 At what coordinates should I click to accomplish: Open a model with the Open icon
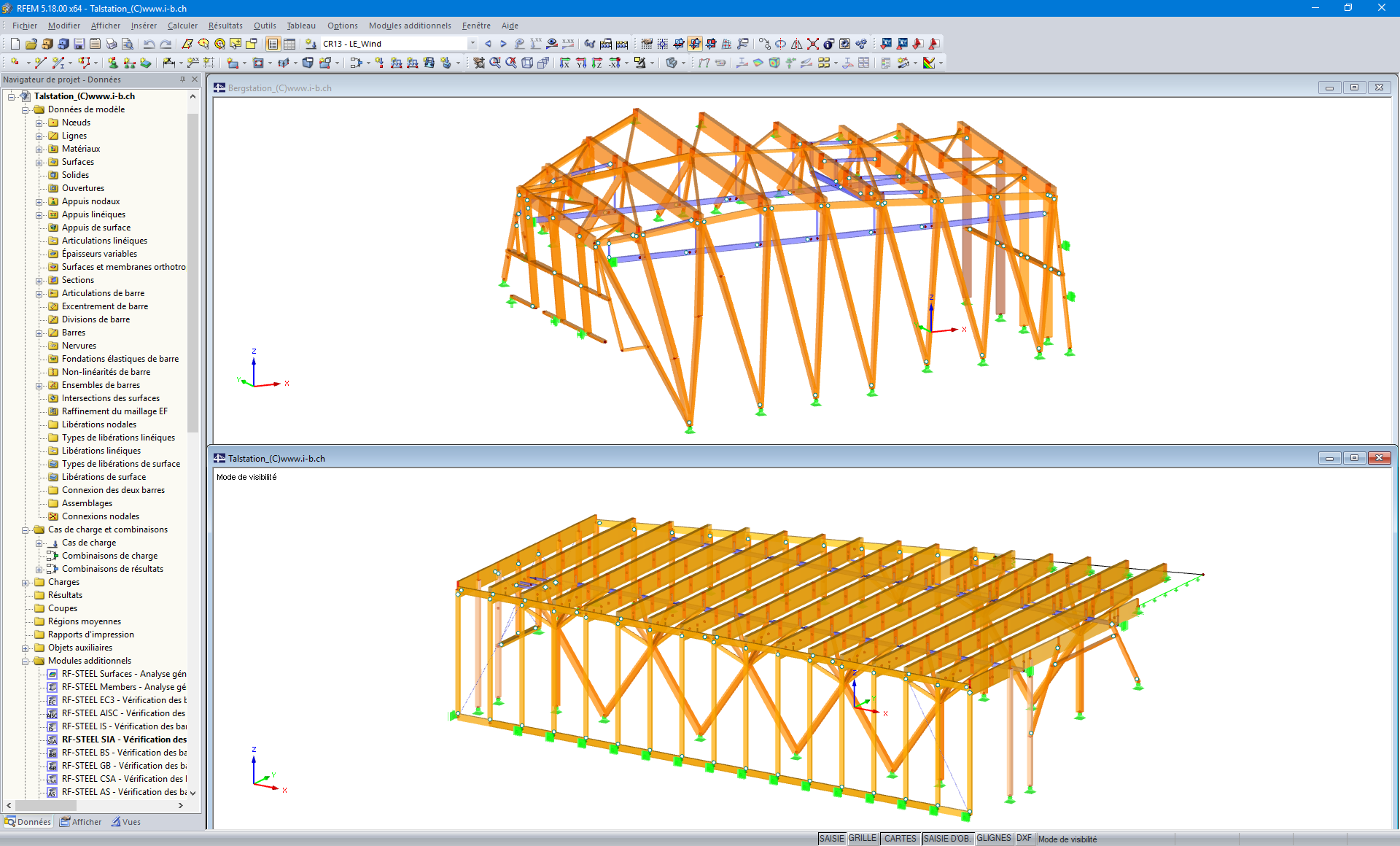pos(31,44)
